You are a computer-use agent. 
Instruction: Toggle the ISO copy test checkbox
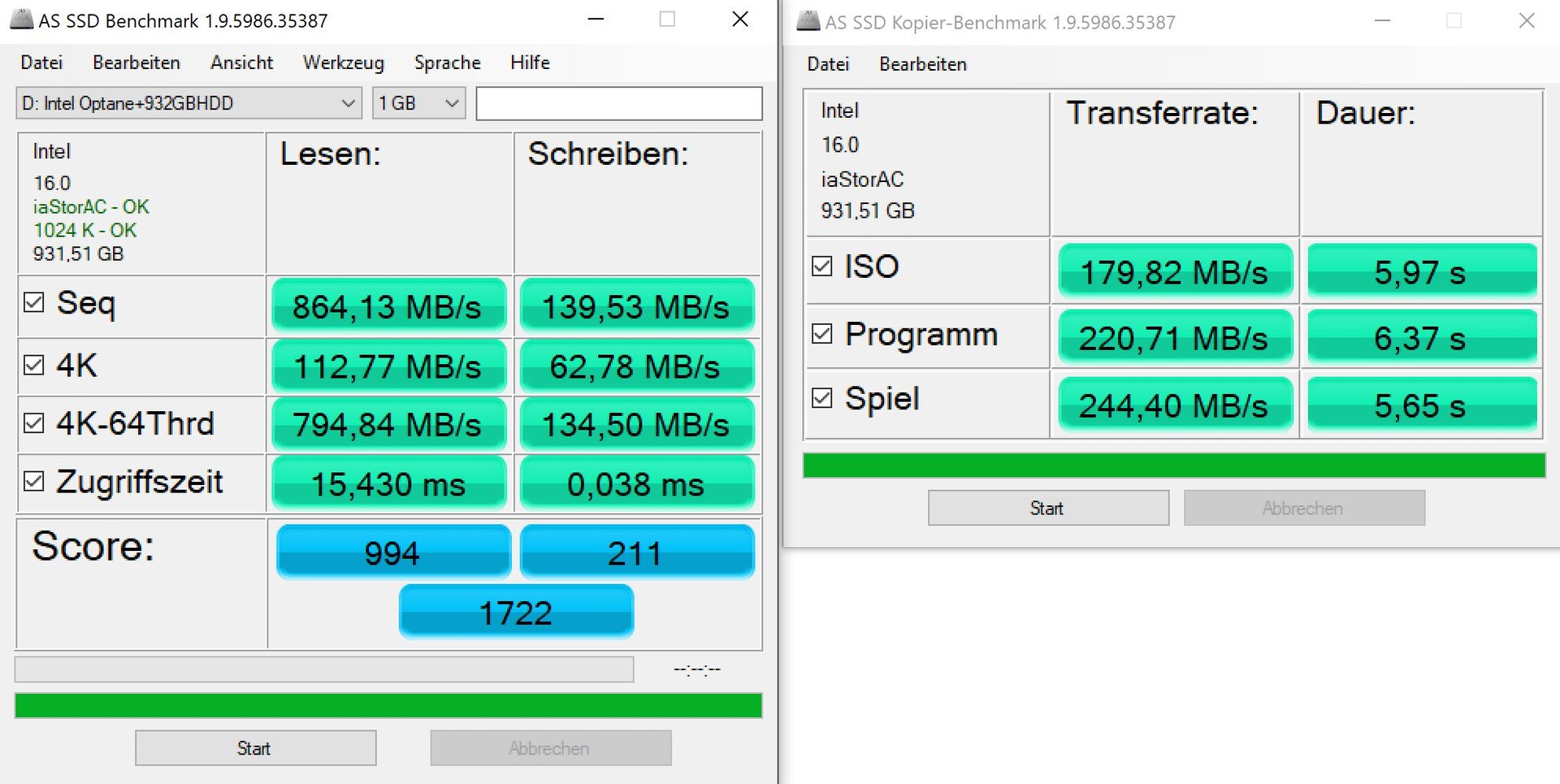(x=822, y=266)
